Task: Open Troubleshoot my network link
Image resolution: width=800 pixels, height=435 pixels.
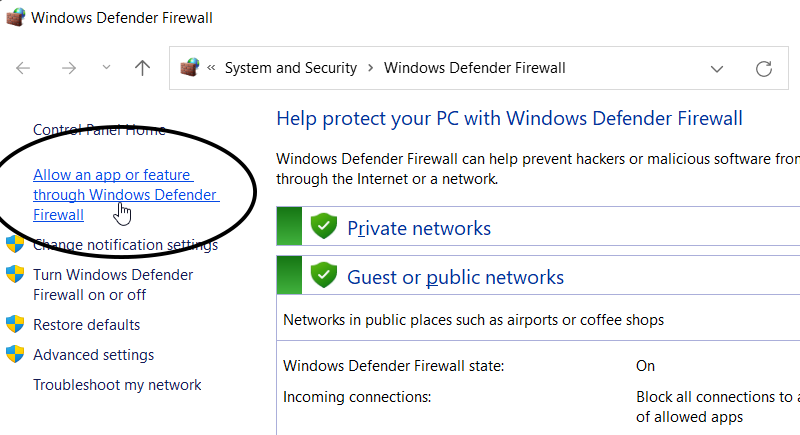Action: (x=117, y=385)
